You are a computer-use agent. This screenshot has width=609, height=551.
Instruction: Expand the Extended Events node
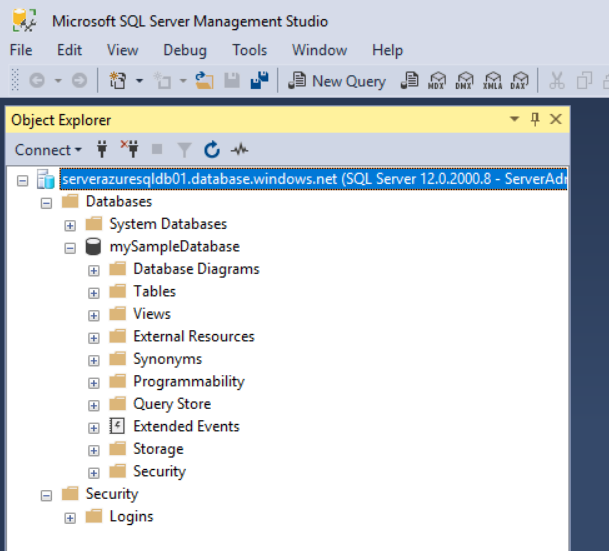[x=94, y=428]
